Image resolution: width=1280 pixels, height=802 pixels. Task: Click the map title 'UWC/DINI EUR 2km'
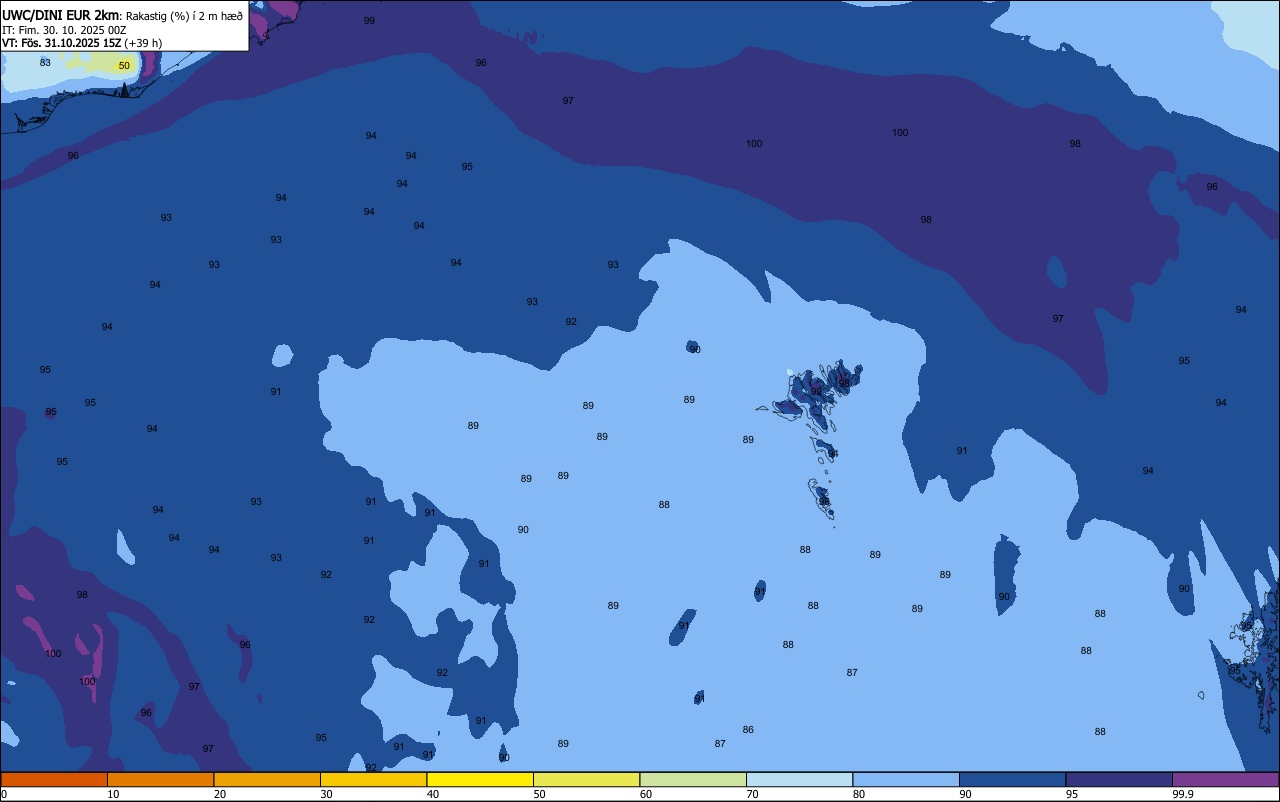click(61, 15)
